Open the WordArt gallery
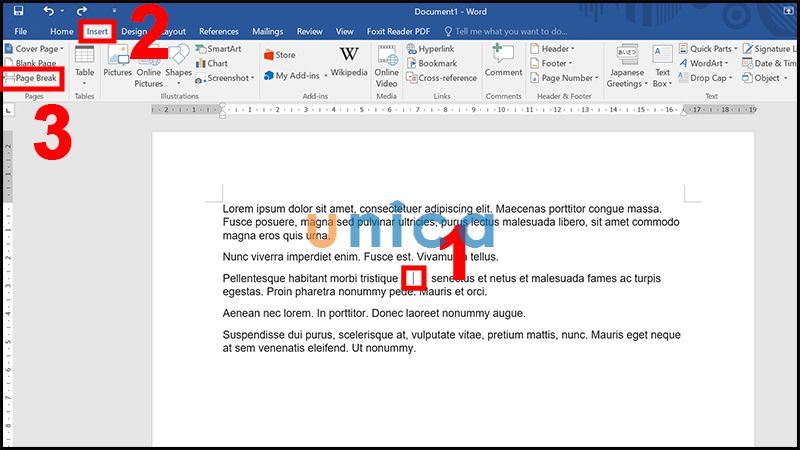This screenshot has width=800, height=450. pyautogui.click(x=704, y=63)
